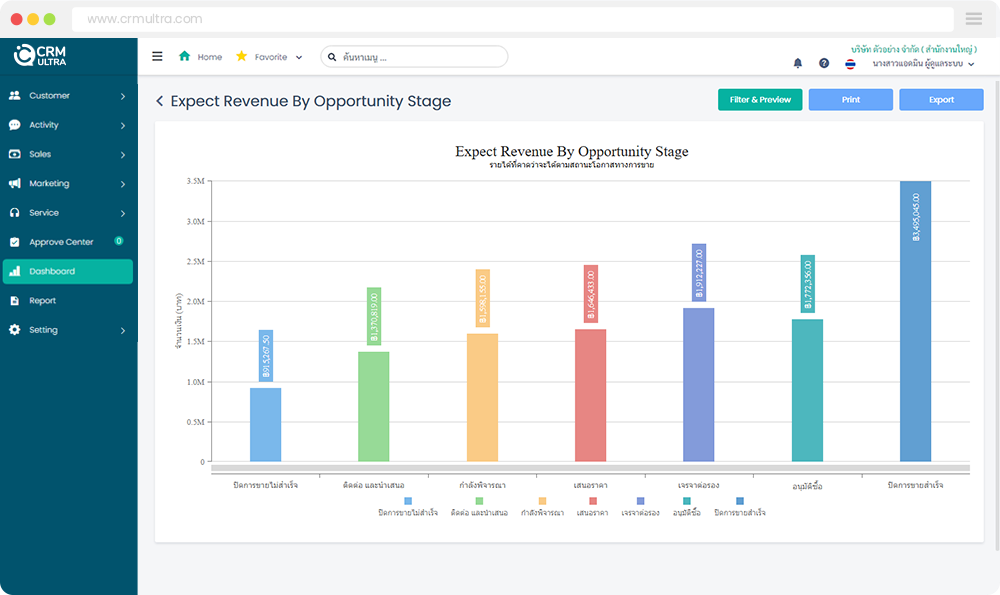Click the tallest blue ฿3,495,045 bar
Image resolution: width=1000 pixels, height=595 pixels.
point(915,321)
